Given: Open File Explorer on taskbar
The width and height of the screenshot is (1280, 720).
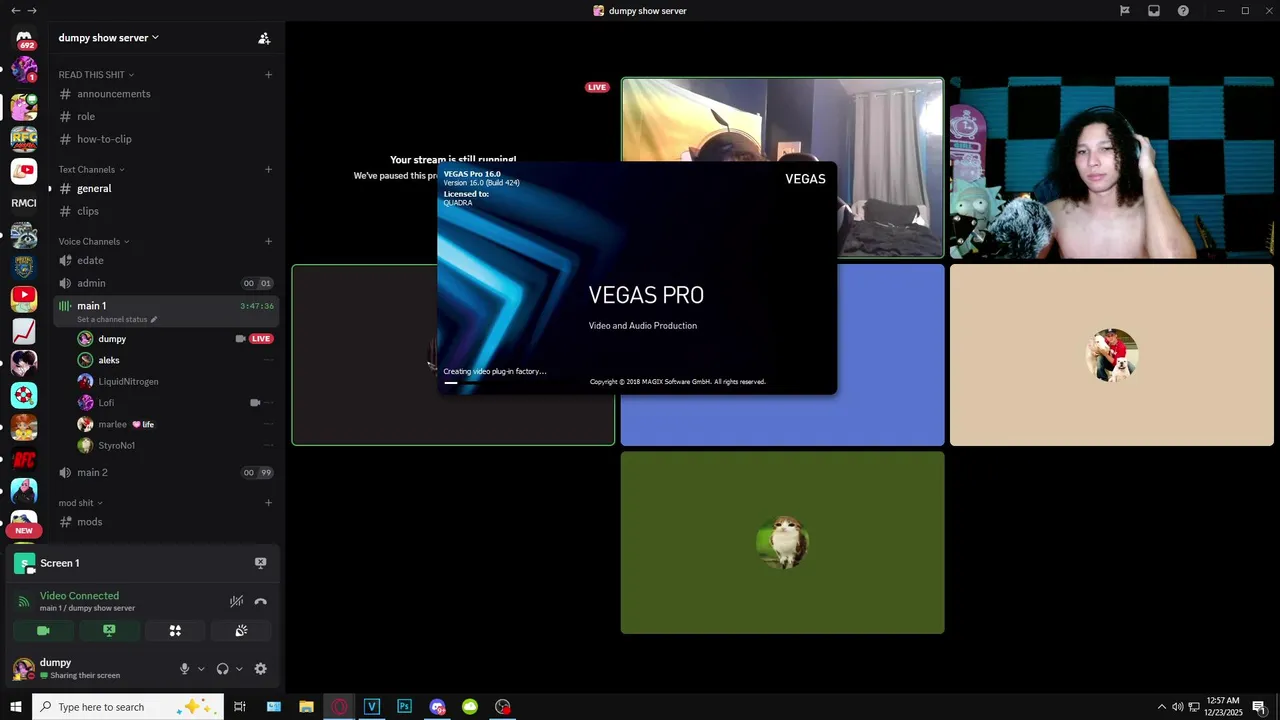Looking at the screenshot, I should [x=306, y=707].
